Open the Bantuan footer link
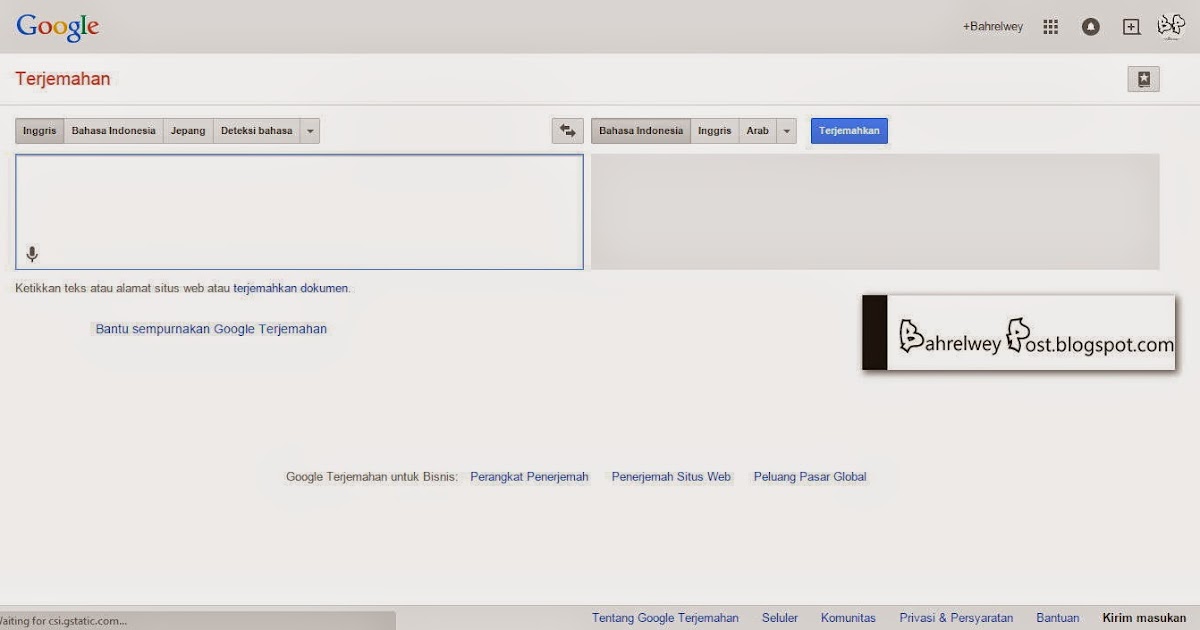Viewport: 1200px width, 630px height. point(1058,618)
